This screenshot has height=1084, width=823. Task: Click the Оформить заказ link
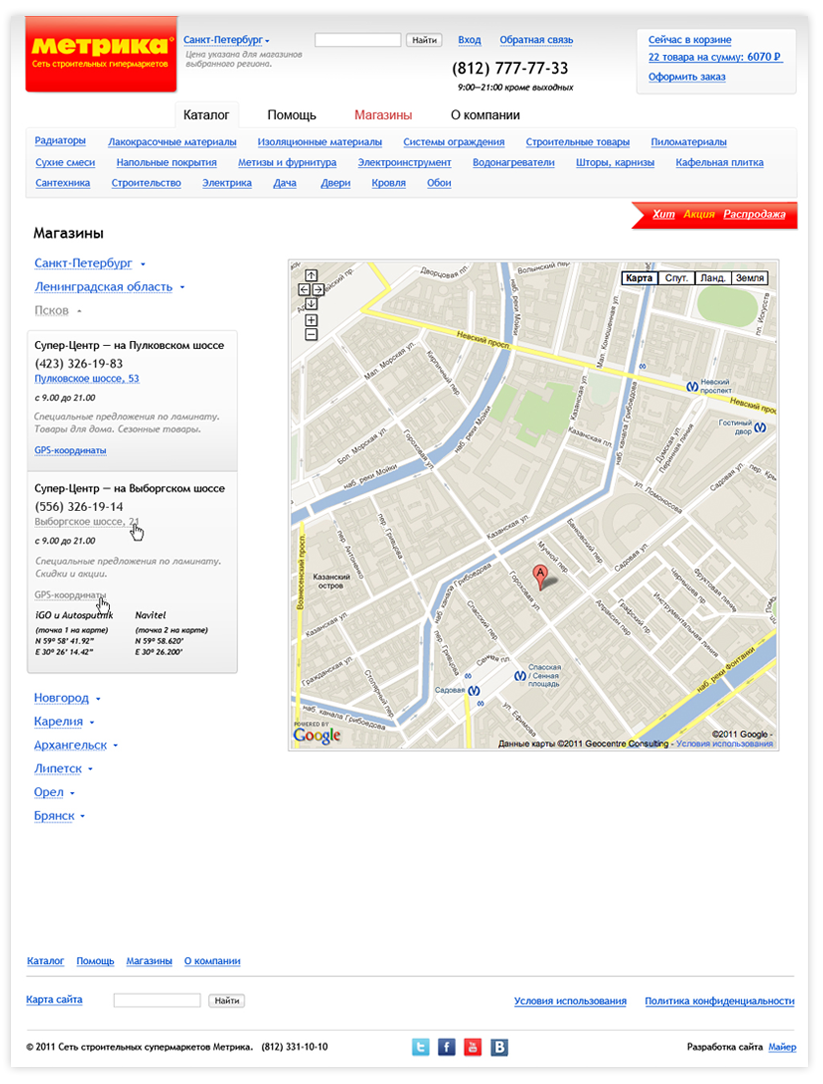pos(687,77)
